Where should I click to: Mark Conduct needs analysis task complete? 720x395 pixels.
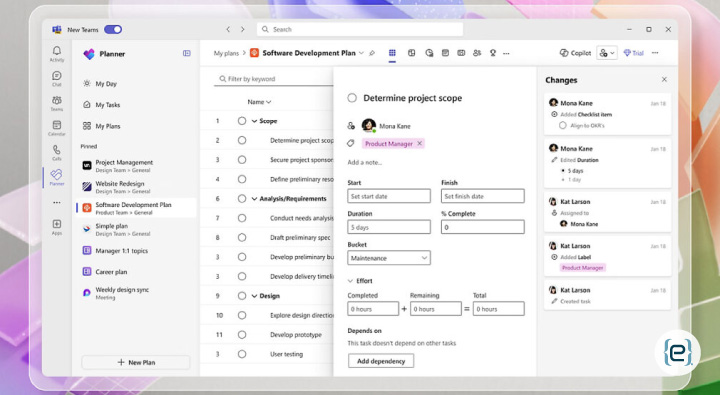[242, 218]
